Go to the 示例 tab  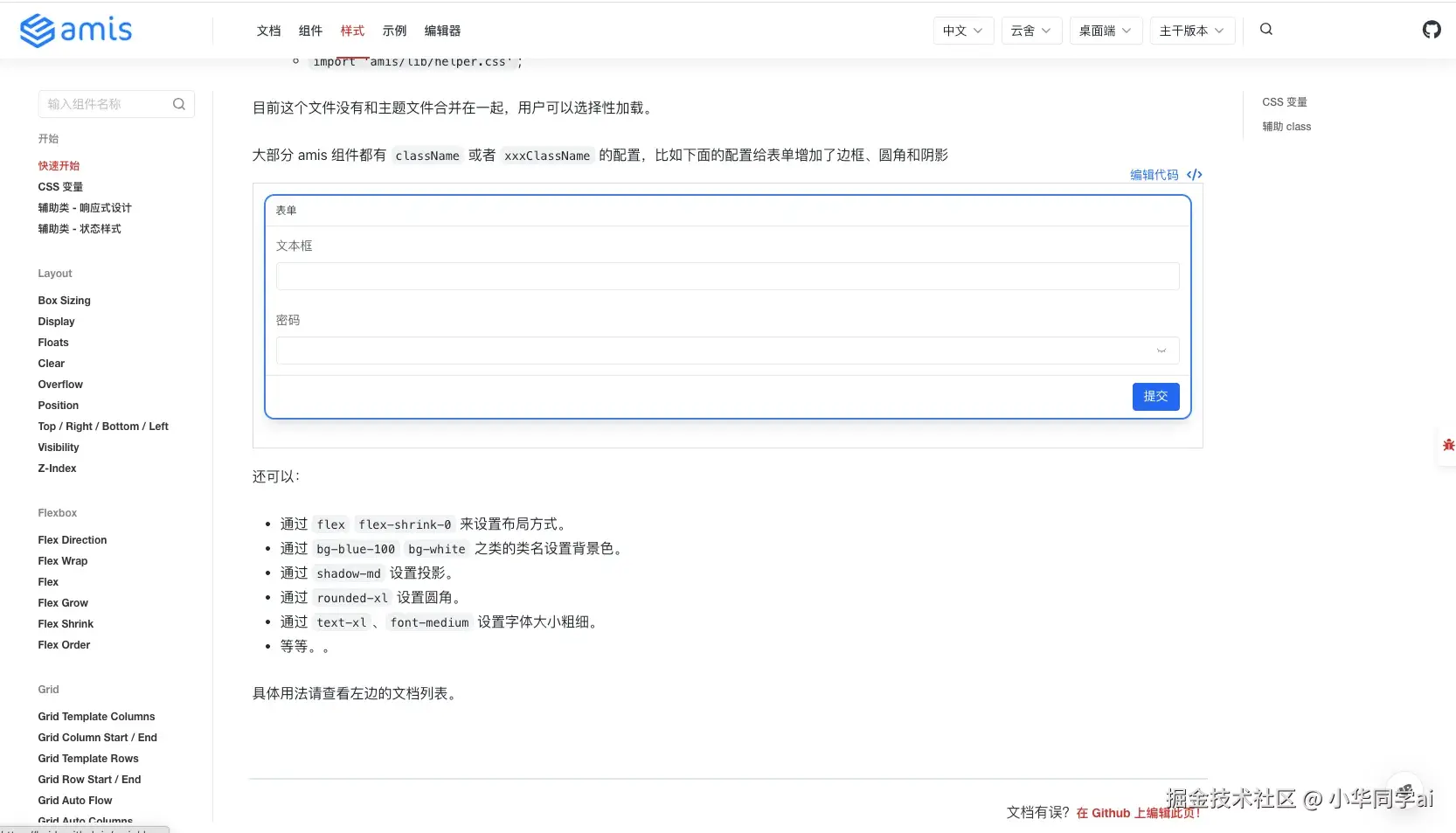tap(394, 31)
